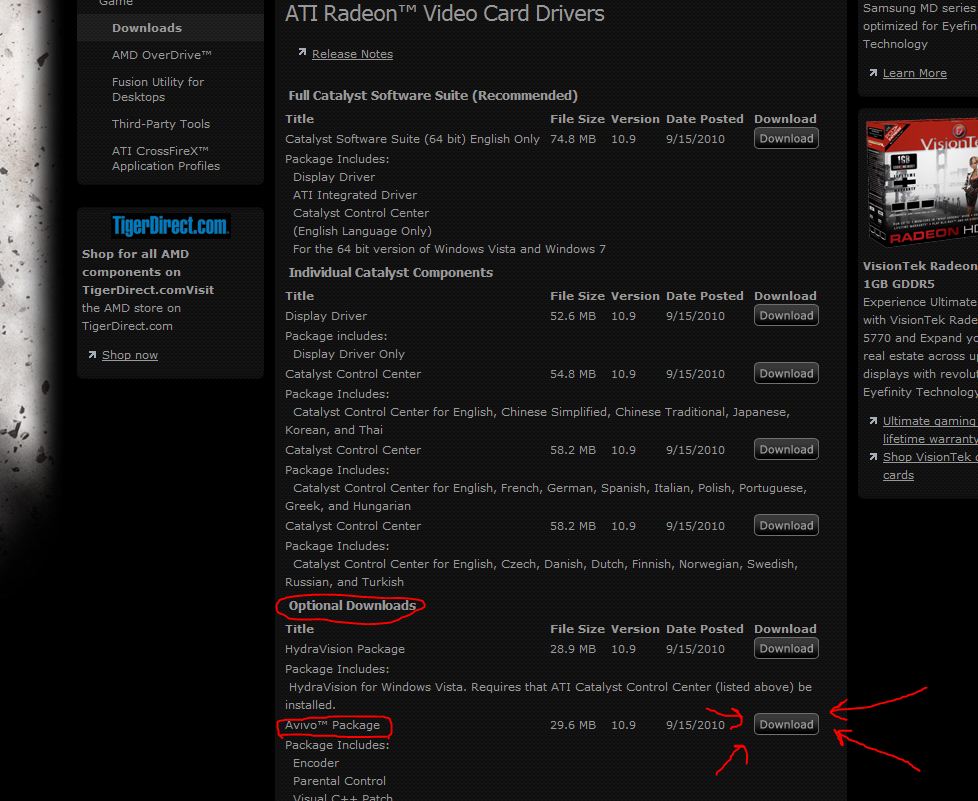Click the Catalyst Software Suite (64 bit) English Only title
Screen dimensions: 978x801
point(412,139)
